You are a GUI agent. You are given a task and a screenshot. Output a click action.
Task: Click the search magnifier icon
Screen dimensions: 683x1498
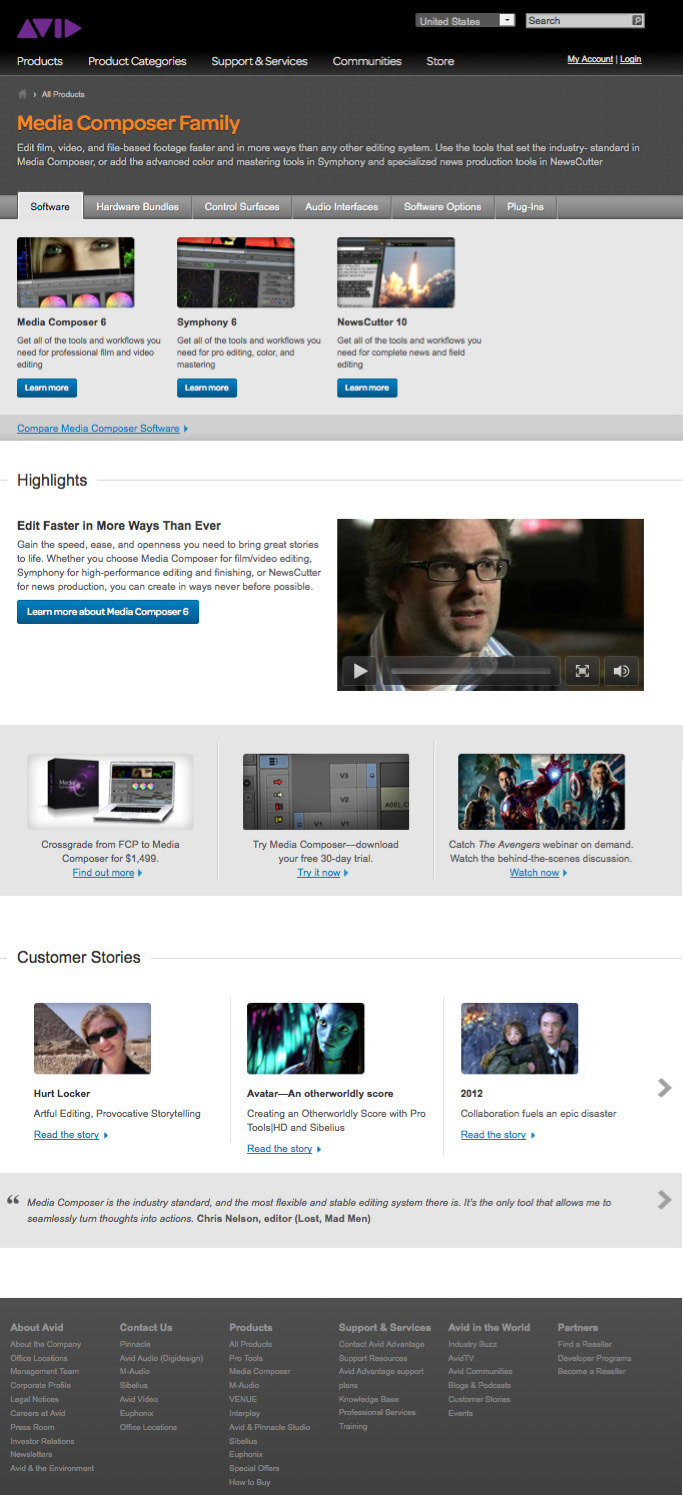click(x=636, y=20)
